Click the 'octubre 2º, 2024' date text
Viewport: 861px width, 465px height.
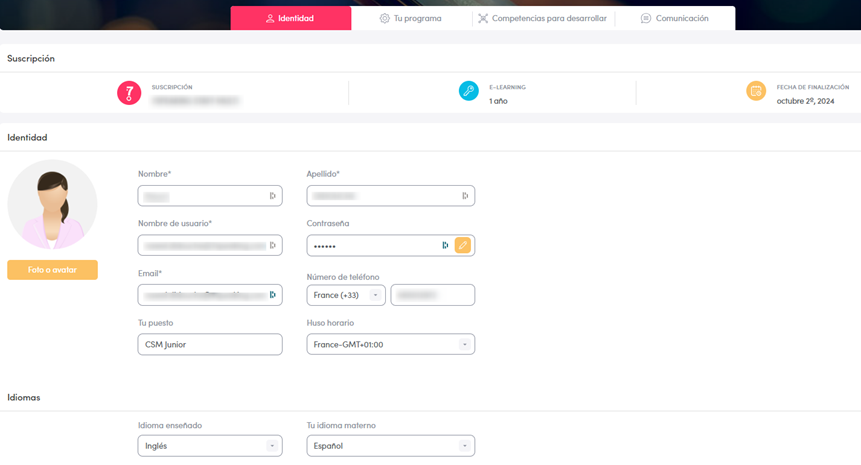(x=805, y=101)
